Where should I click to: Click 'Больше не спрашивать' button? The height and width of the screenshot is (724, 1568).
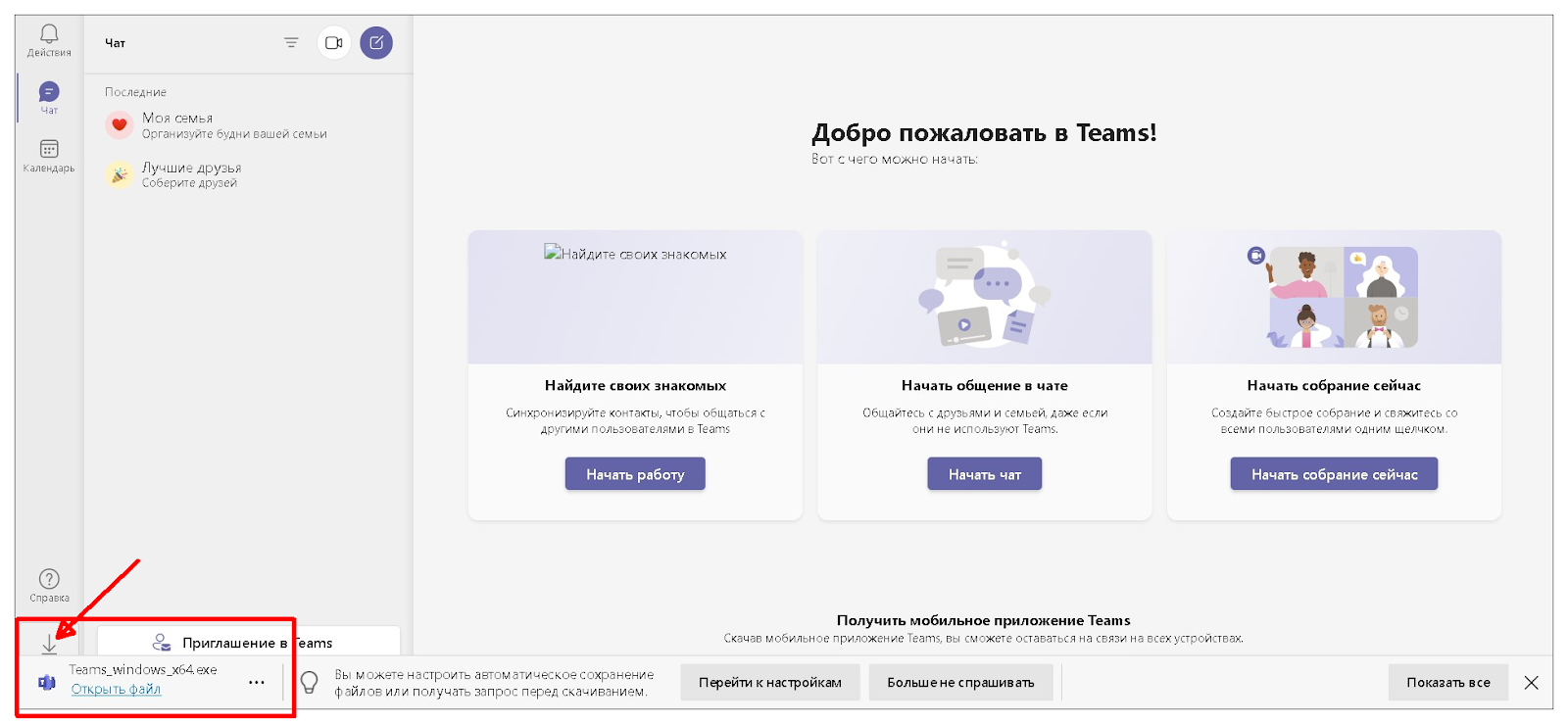coord(960,683)
